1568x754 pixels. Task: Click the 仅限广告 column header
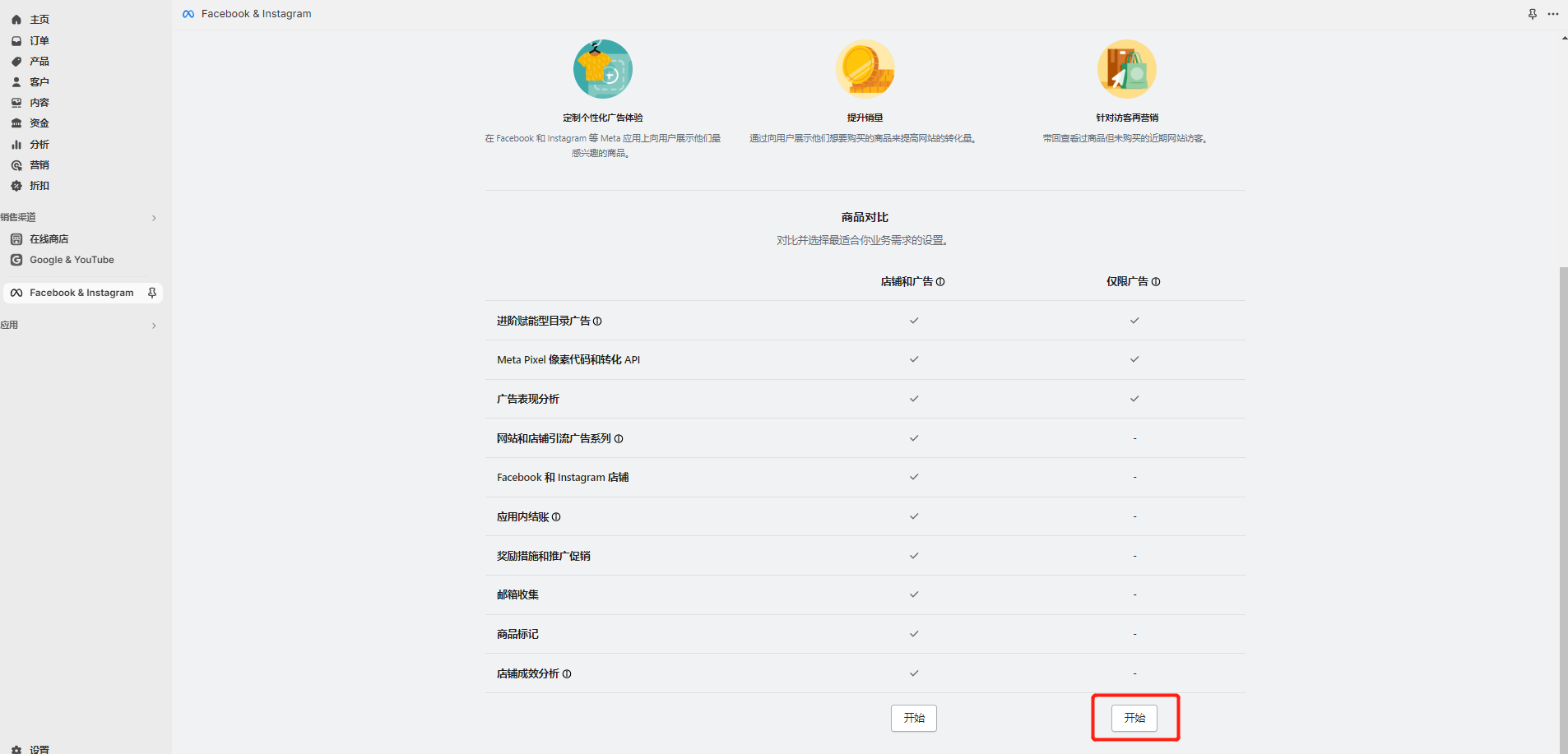coord(1127,281)
